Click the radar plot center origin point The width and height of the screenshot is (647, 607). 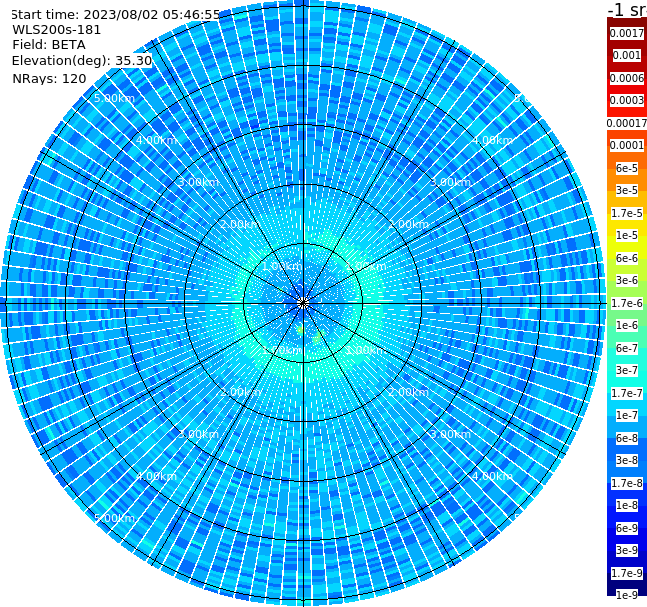(303, 303)
